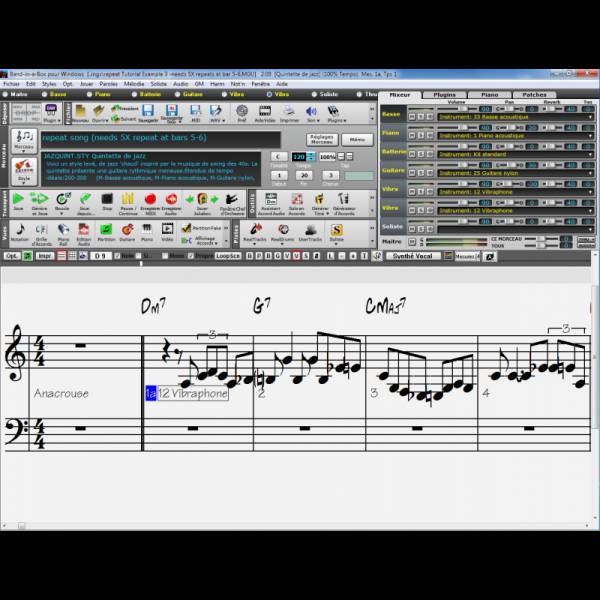This screenshot has width=600, height=600.
Task: Select the Batterie track radio button
Action: point(134,94)
